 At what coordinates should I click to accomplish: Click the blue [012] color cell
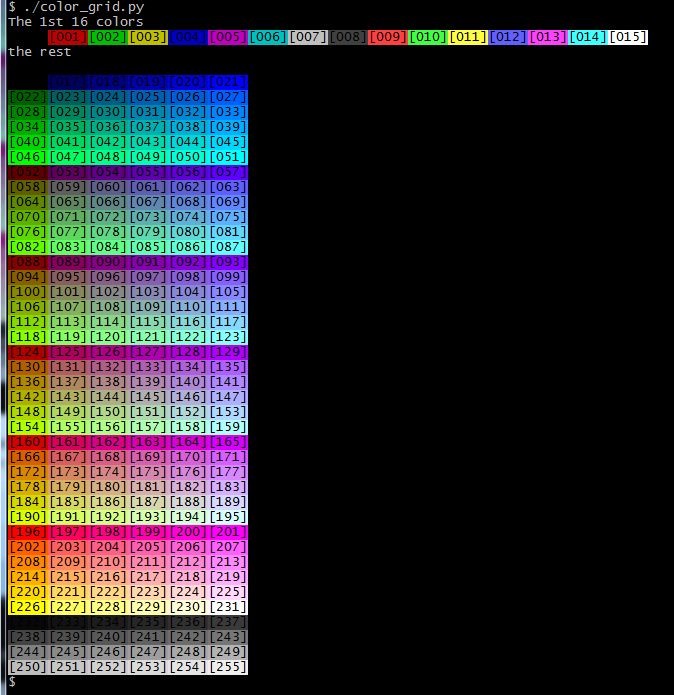[x=508, y=37]
